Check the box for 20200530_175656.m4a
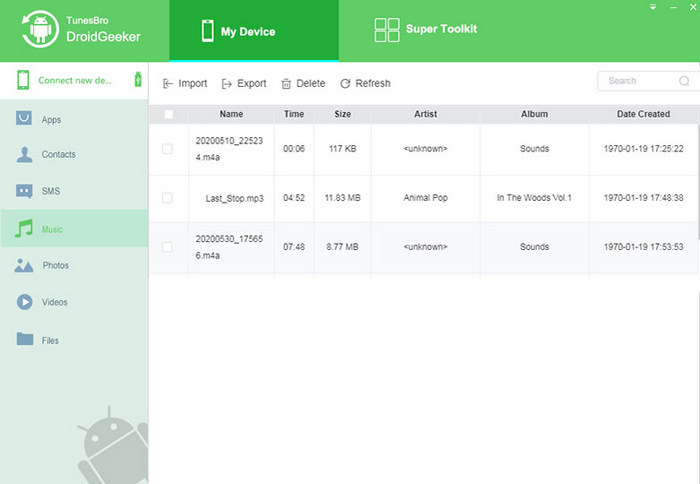This screenshot has height=484, width=700. pos(167,247)
